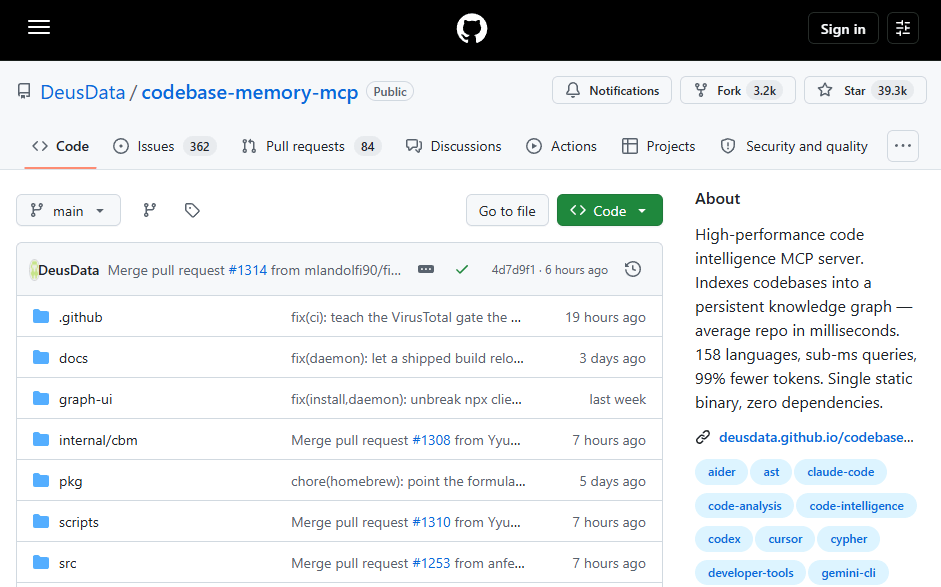The width and height of the screenshot is (941, 587).
Task: Expand commit message ellipsis button
Action: [x=426, y=269]
